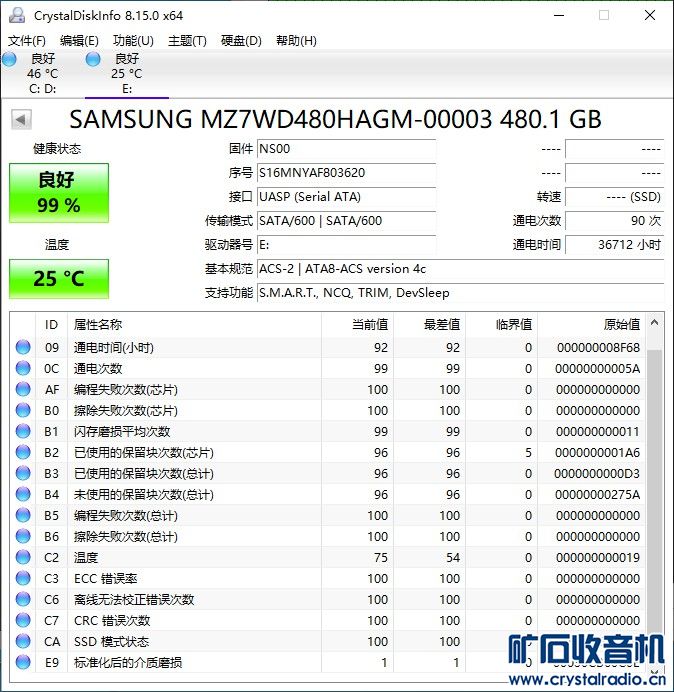Click the serial number field S16MNYAF803620
Viewport: 674px width, 692px height.
346,173
